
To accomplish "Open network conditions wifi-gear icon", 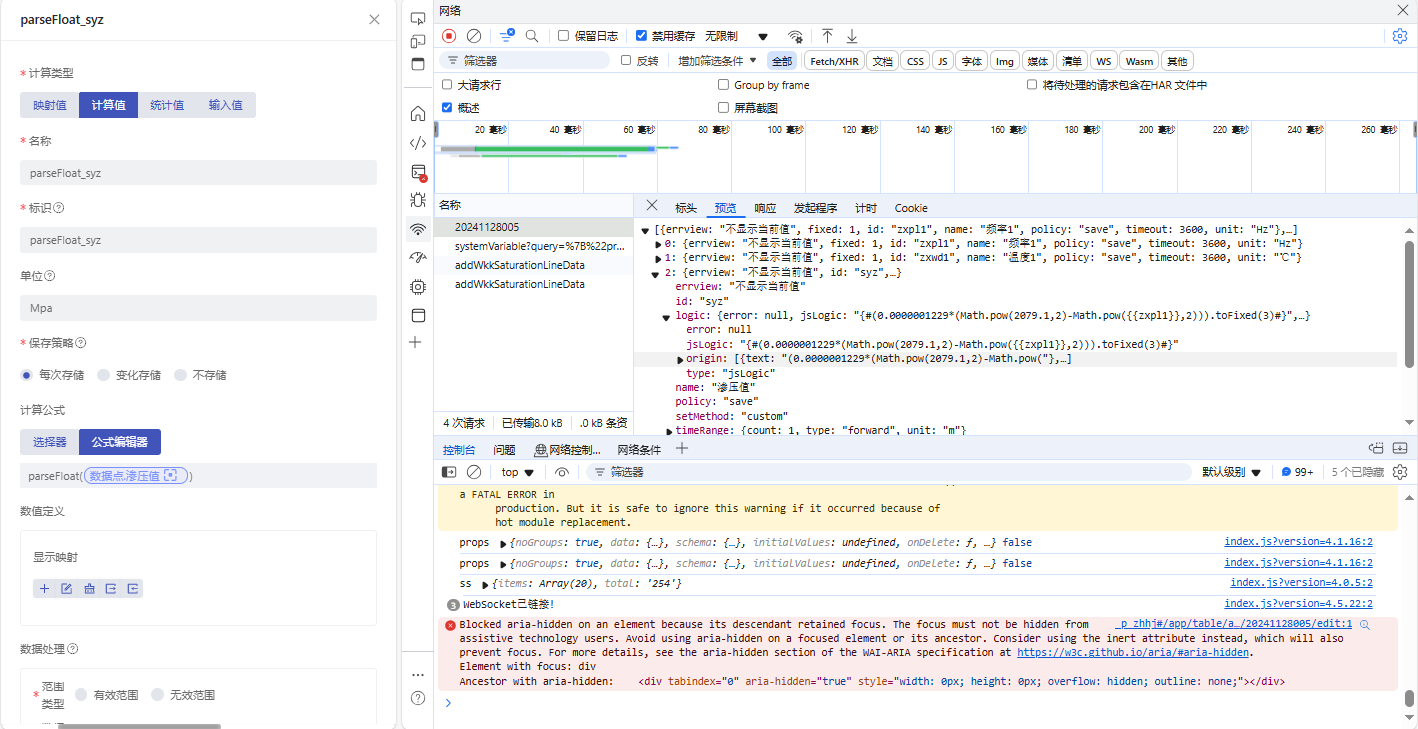I will pyautogui.click(x=795, y=36).
